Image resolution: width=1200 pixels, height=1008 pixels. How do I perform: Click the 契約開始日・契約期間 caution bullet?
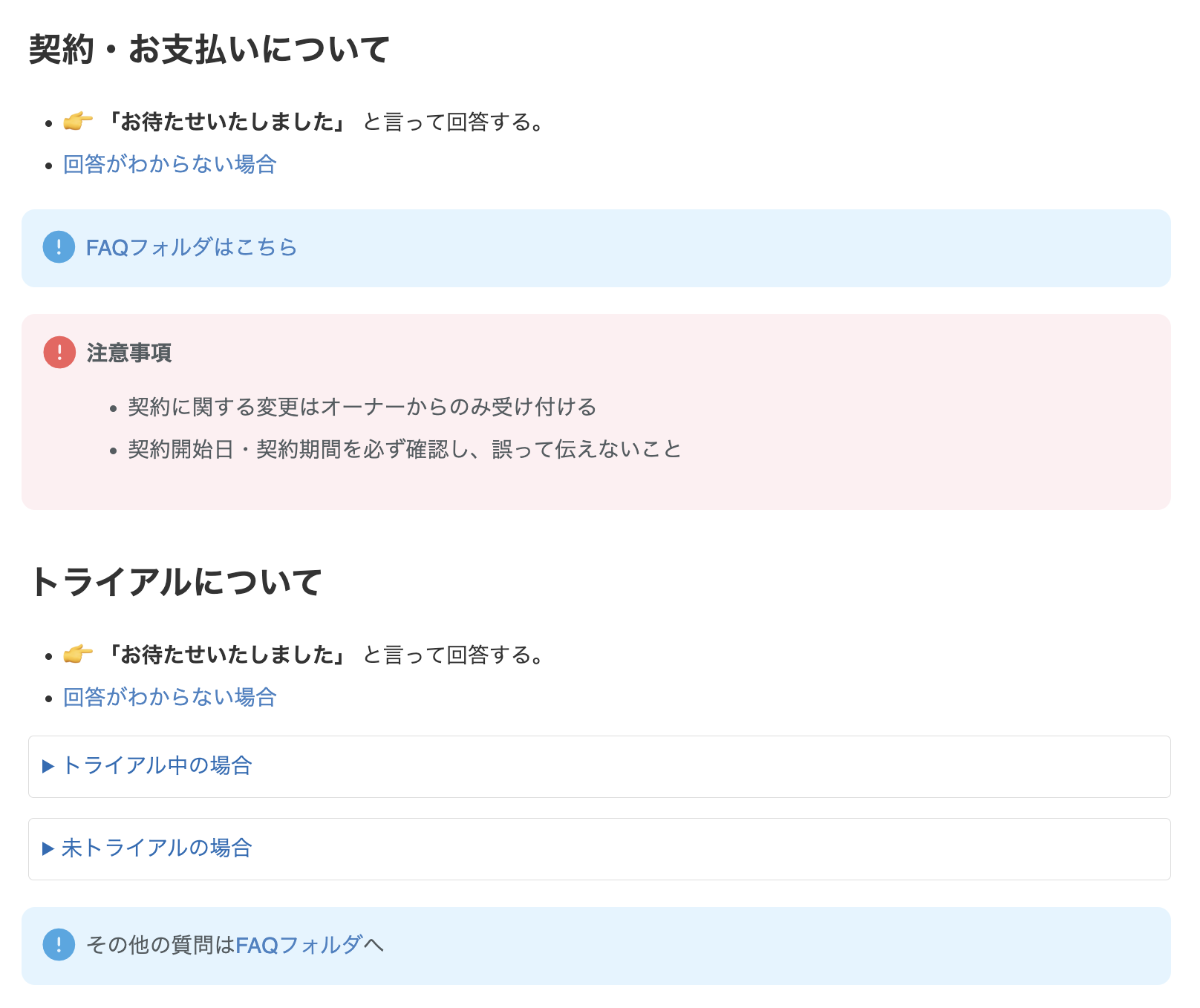pyautogui.click(x=405, y=449)
